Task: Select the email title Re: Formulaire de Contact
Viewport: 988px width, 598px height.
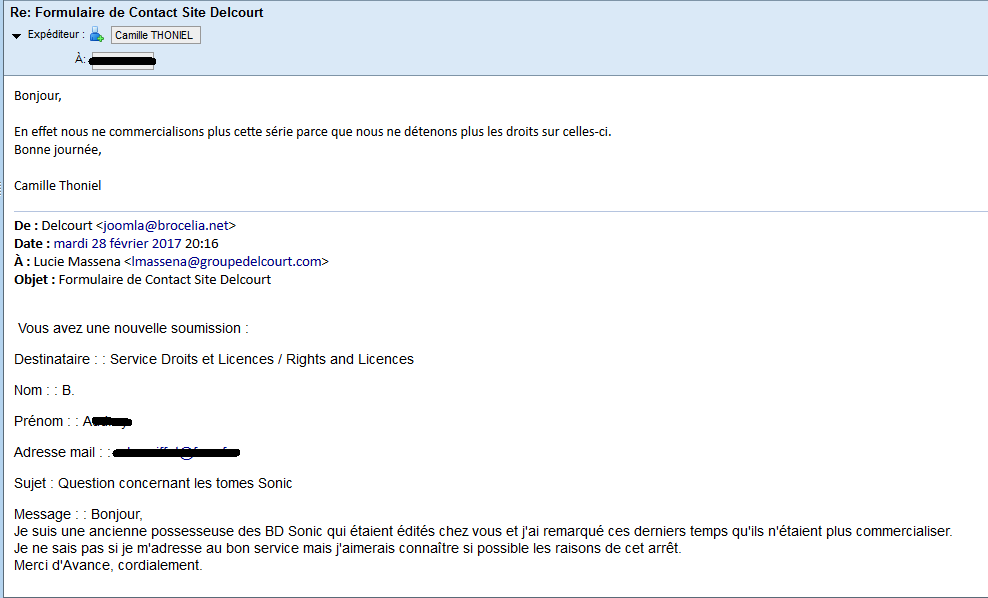Action: pyautogui.click(x=137, y=13)
